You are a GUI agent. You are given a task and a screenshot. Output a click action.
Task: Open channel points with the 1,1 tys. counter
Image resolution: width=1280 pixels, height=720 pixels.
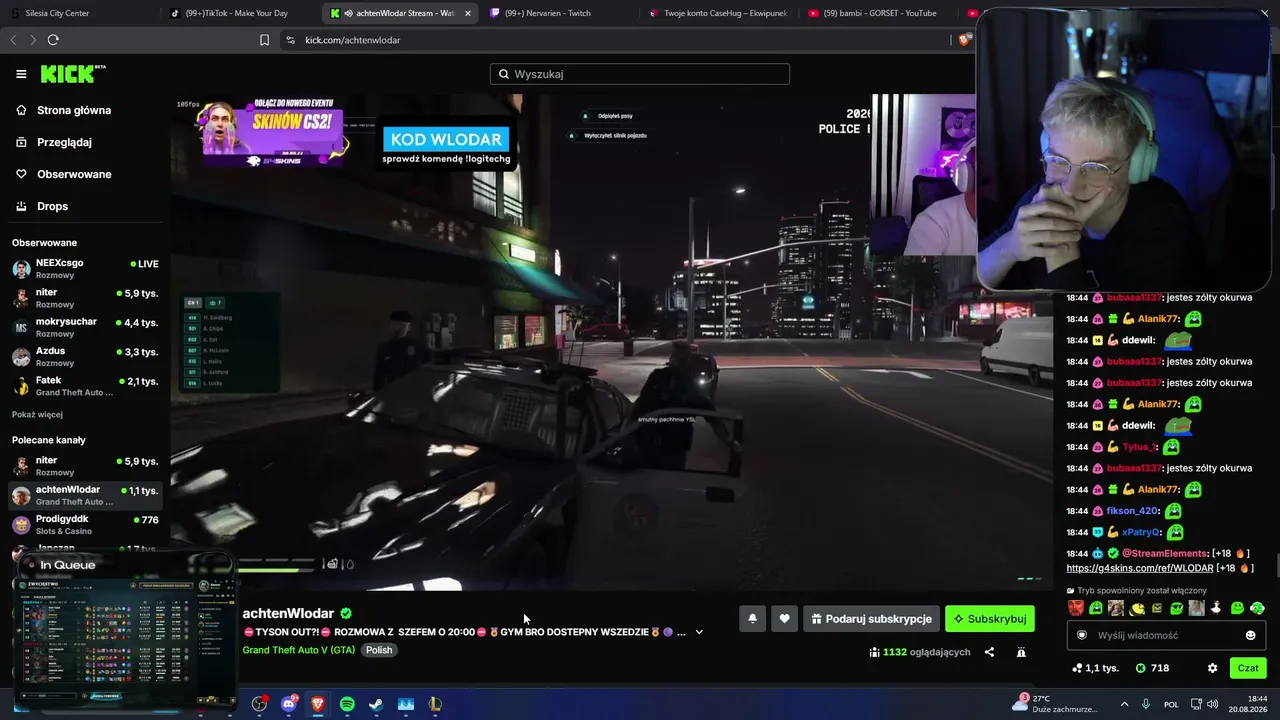click(x=1095, y=668)
